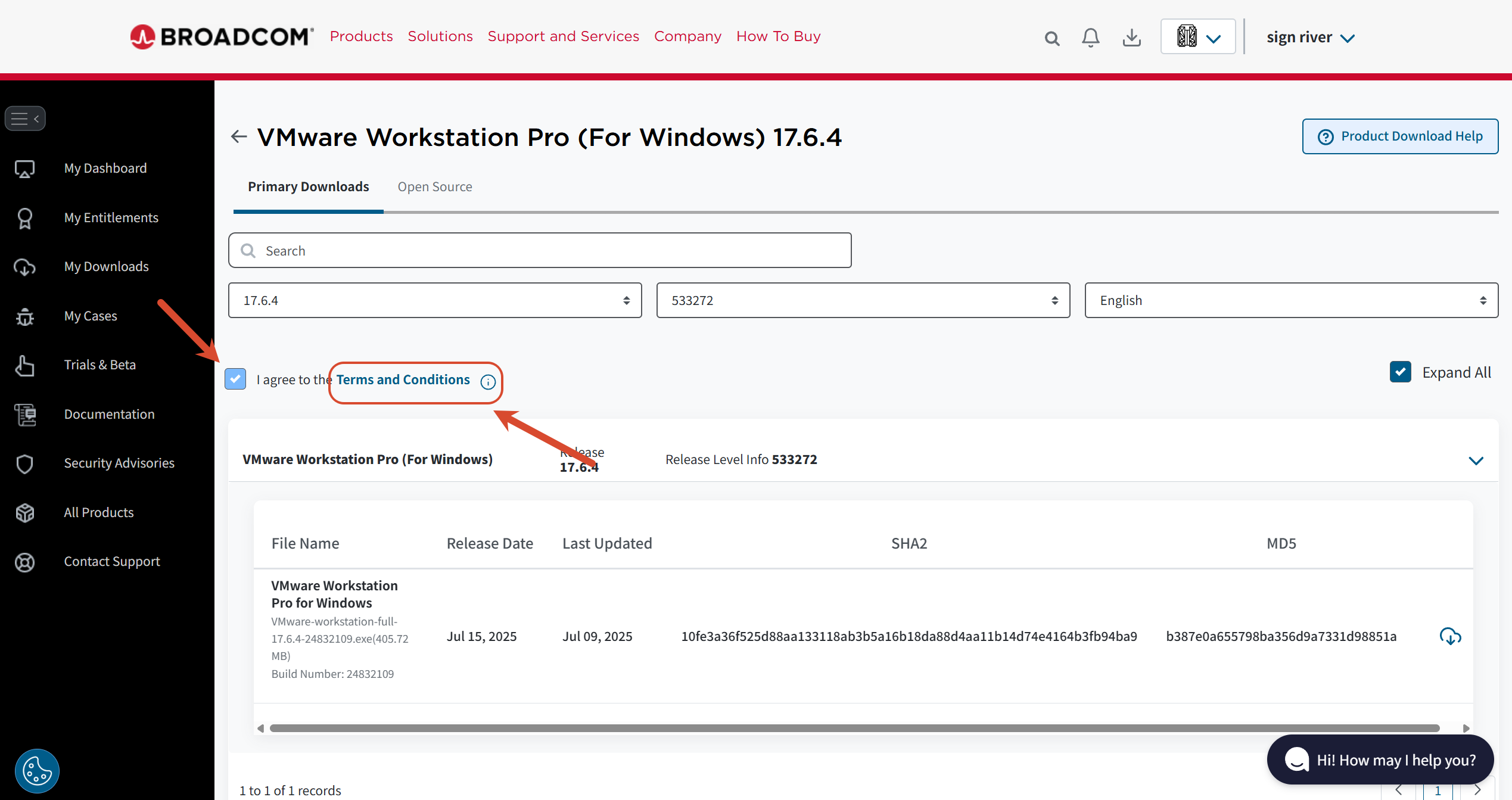
Task: Click the Jul 15, 2025 release date
Action: point(482,637)
